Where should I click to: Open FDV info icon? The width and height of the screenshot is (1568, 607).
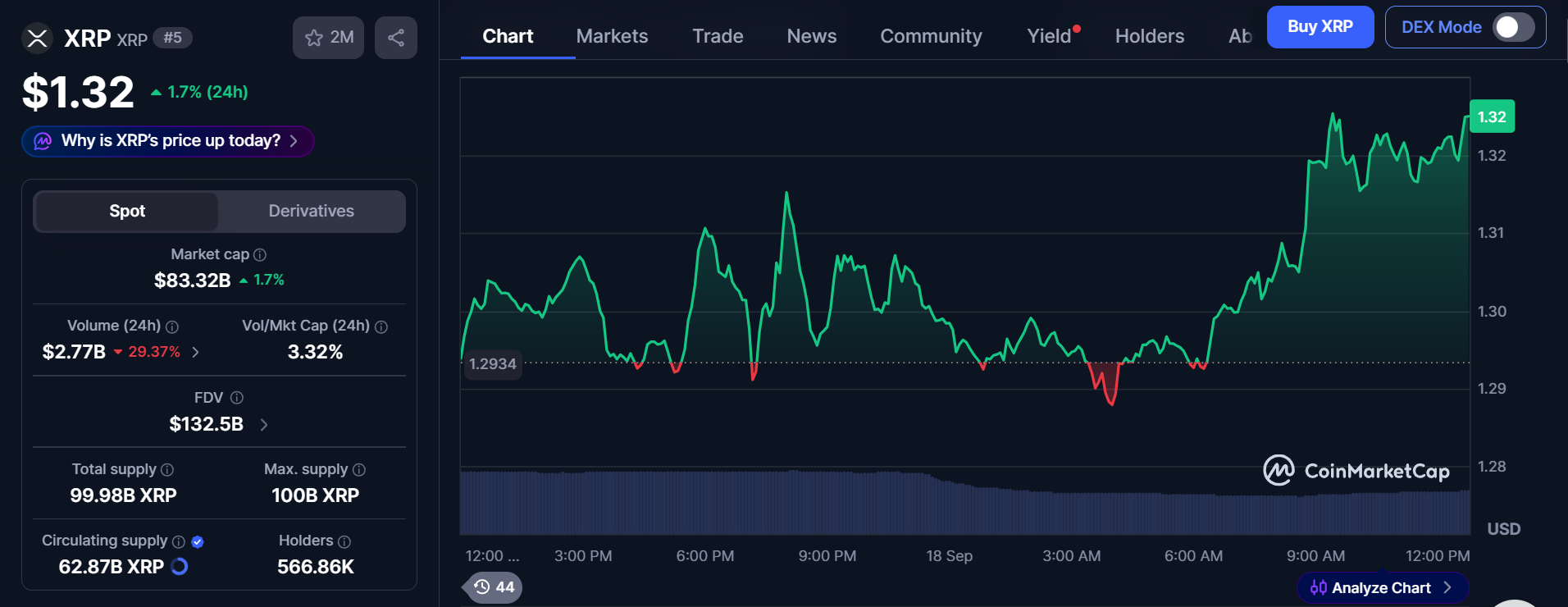(x=237, y=398)
